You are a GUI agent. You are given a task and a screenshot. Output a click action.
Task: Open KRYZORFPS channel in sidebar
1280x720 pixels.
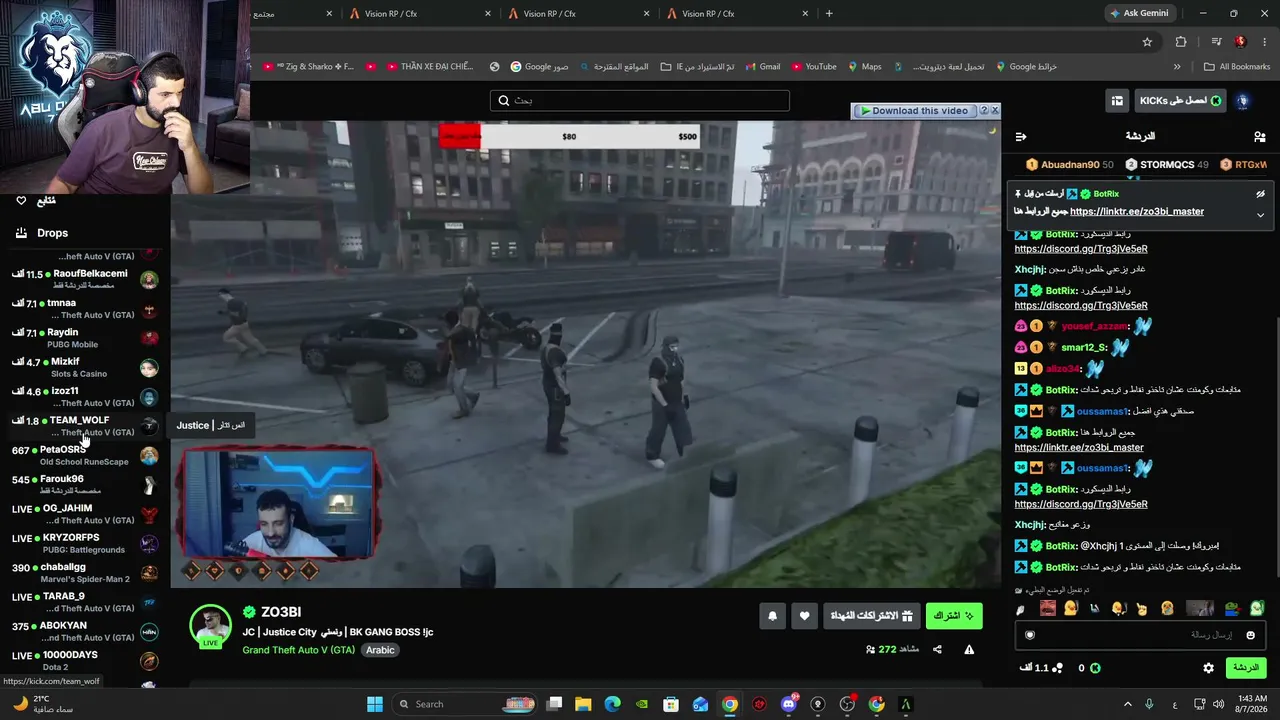tap(85, 543)
